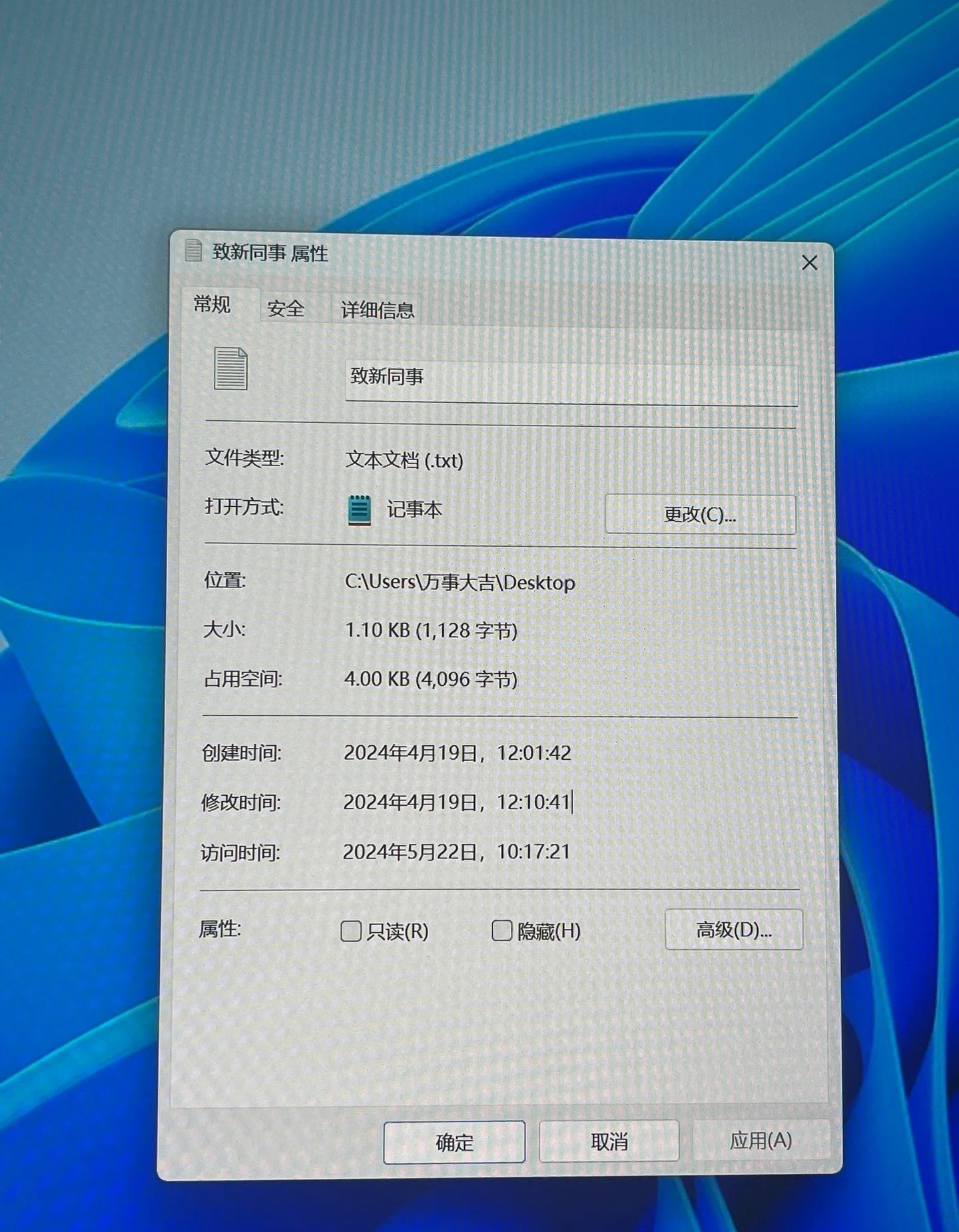Viewport: 959px width, 1232px height.
Task: Click the 属性: label
Action: click(220, 929)
